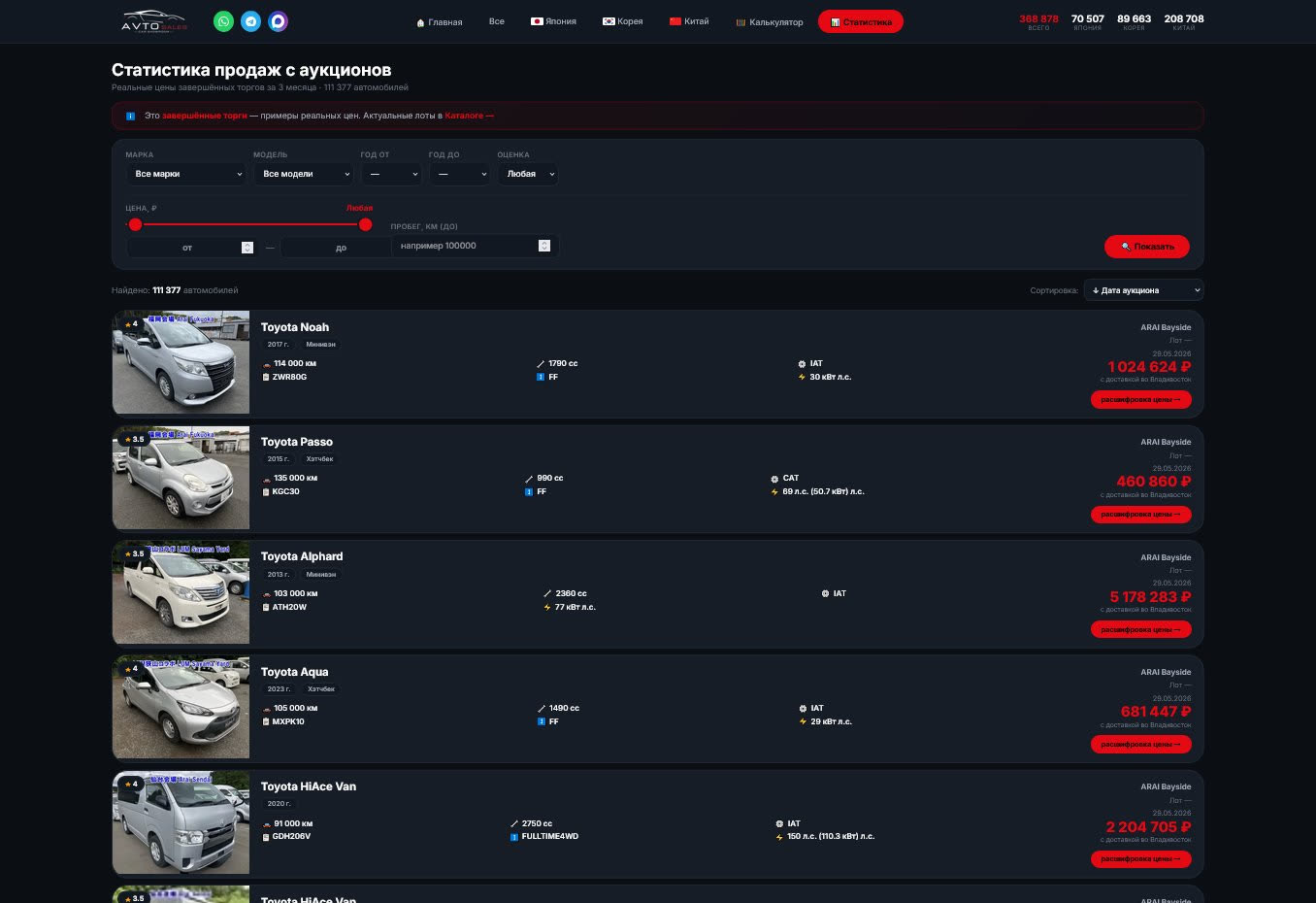
Task: Open the Модель model dropdown
Action: (x=304, y=174)
